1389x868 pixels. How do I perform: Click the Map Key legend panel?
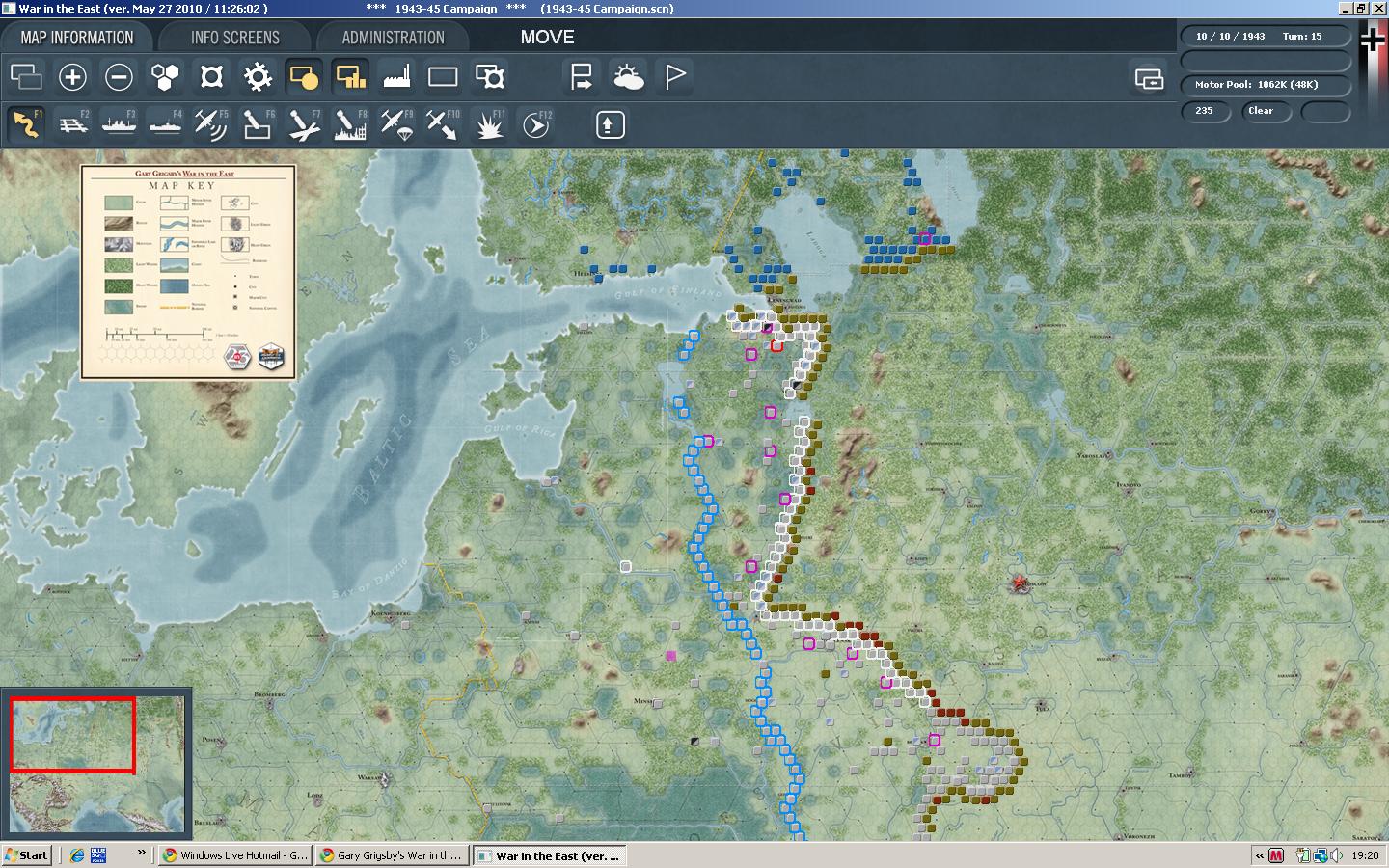click(x=188, y=272)
